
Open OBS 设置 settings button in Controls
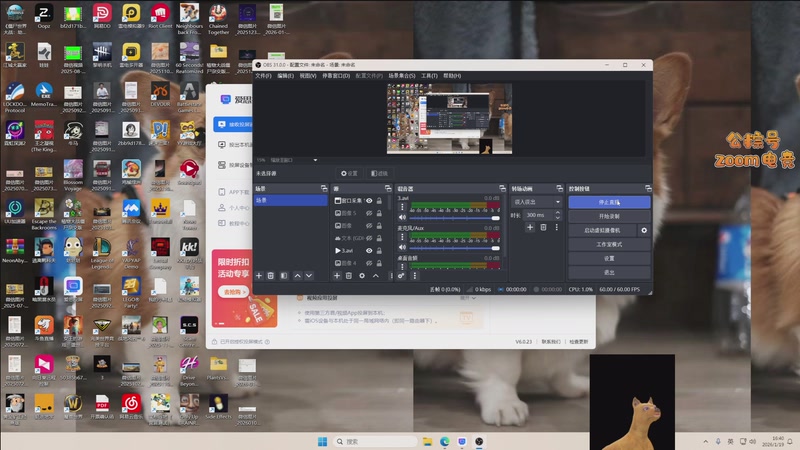click(609, 259)
